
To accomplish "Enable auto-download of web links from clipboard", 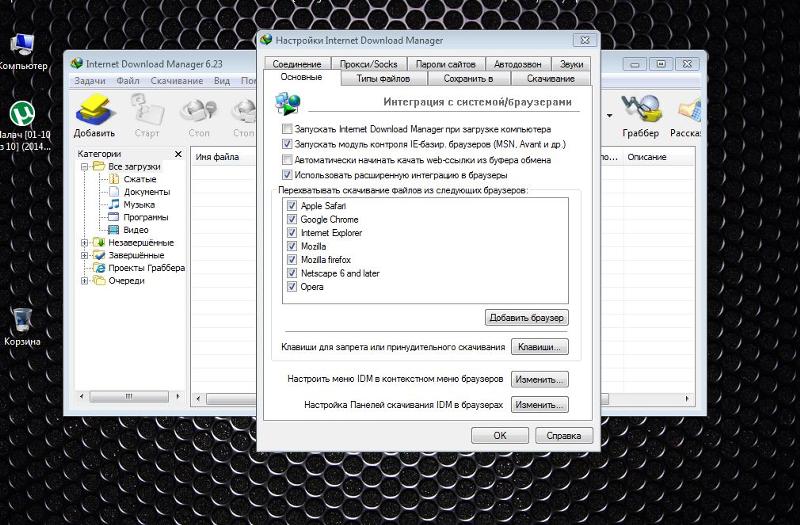I will (287, 159).
